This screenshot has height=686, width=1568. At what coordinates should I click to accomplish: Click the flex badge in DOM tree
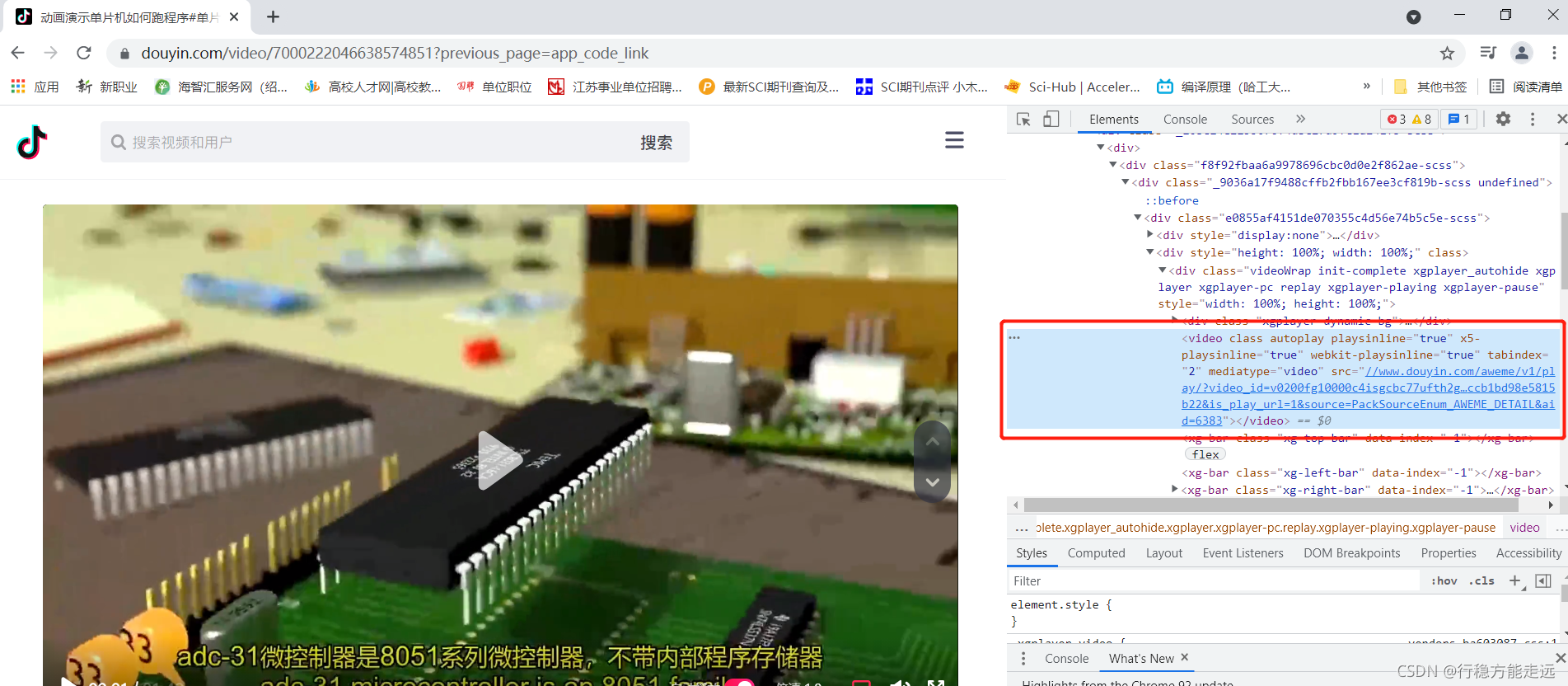[1205, 454]
